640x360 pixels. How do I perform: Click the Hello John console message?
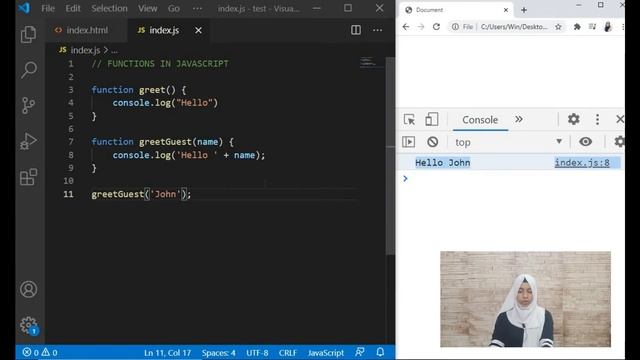click(x=442, y=162)
